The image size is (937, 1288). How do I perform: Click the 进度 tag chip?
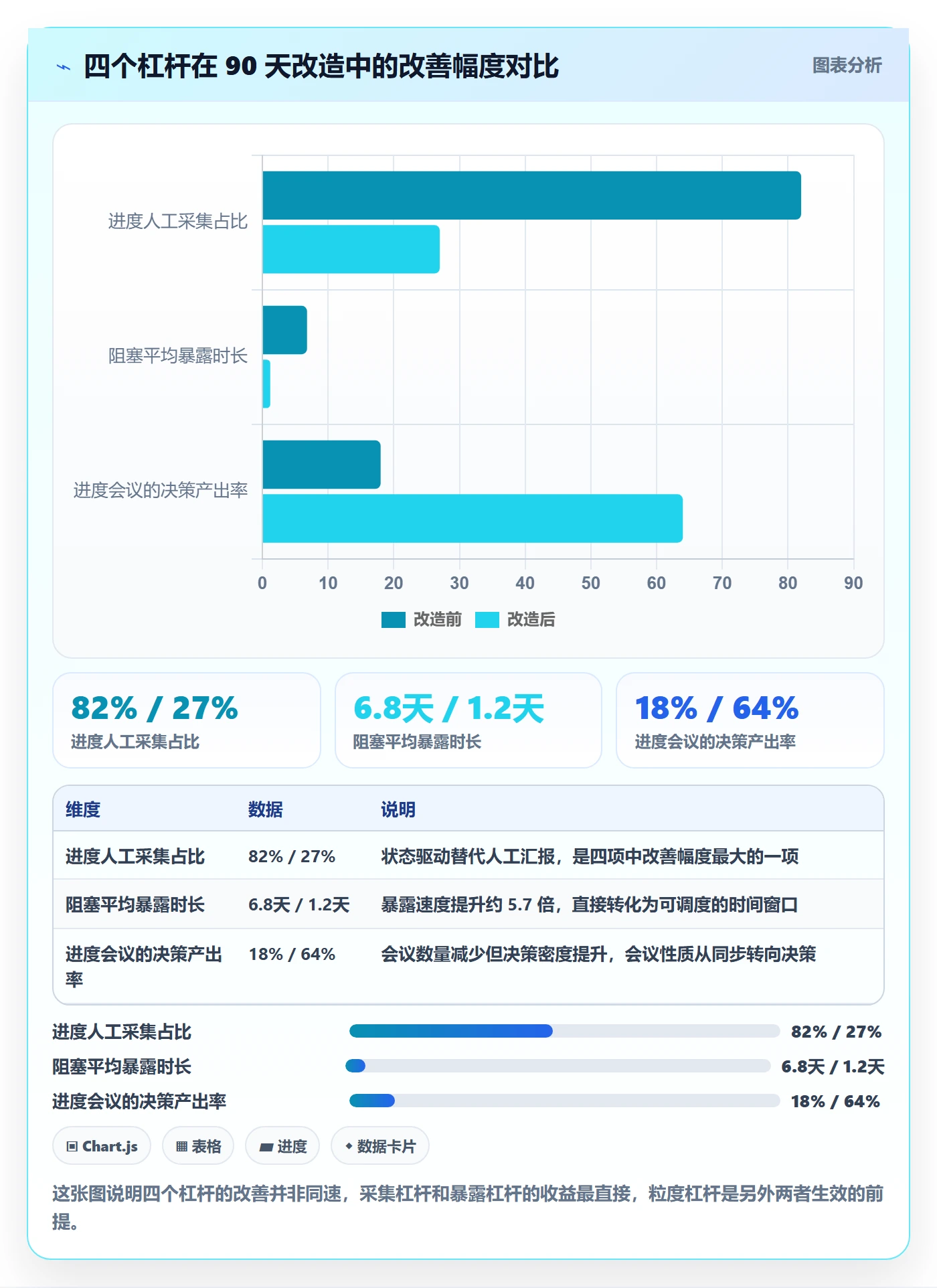pyautogui.click(x=282, y=1146)
